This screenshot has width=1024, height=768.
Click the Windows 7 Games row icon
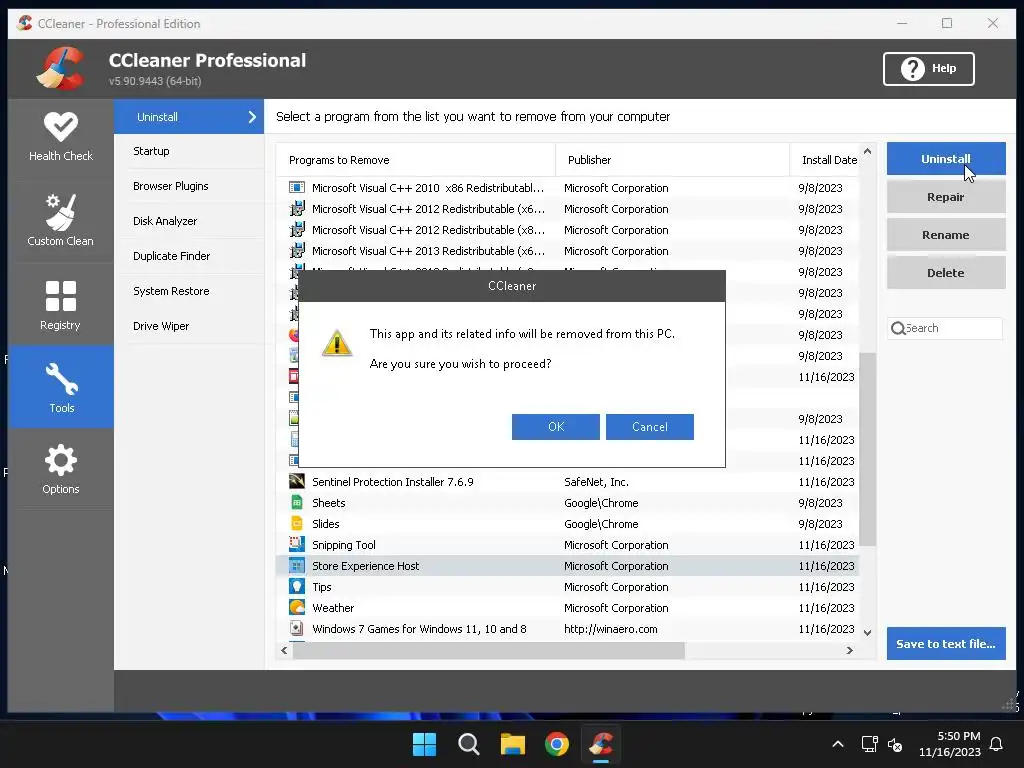[296, 628]
